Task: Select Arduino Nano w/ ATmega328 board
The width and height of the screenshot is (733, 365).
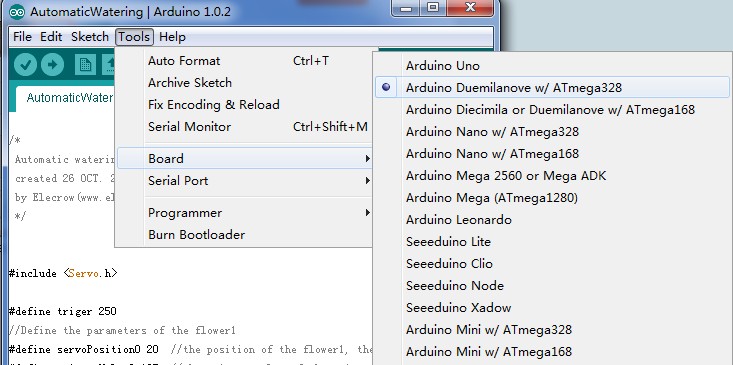Action: coord(552,132)
